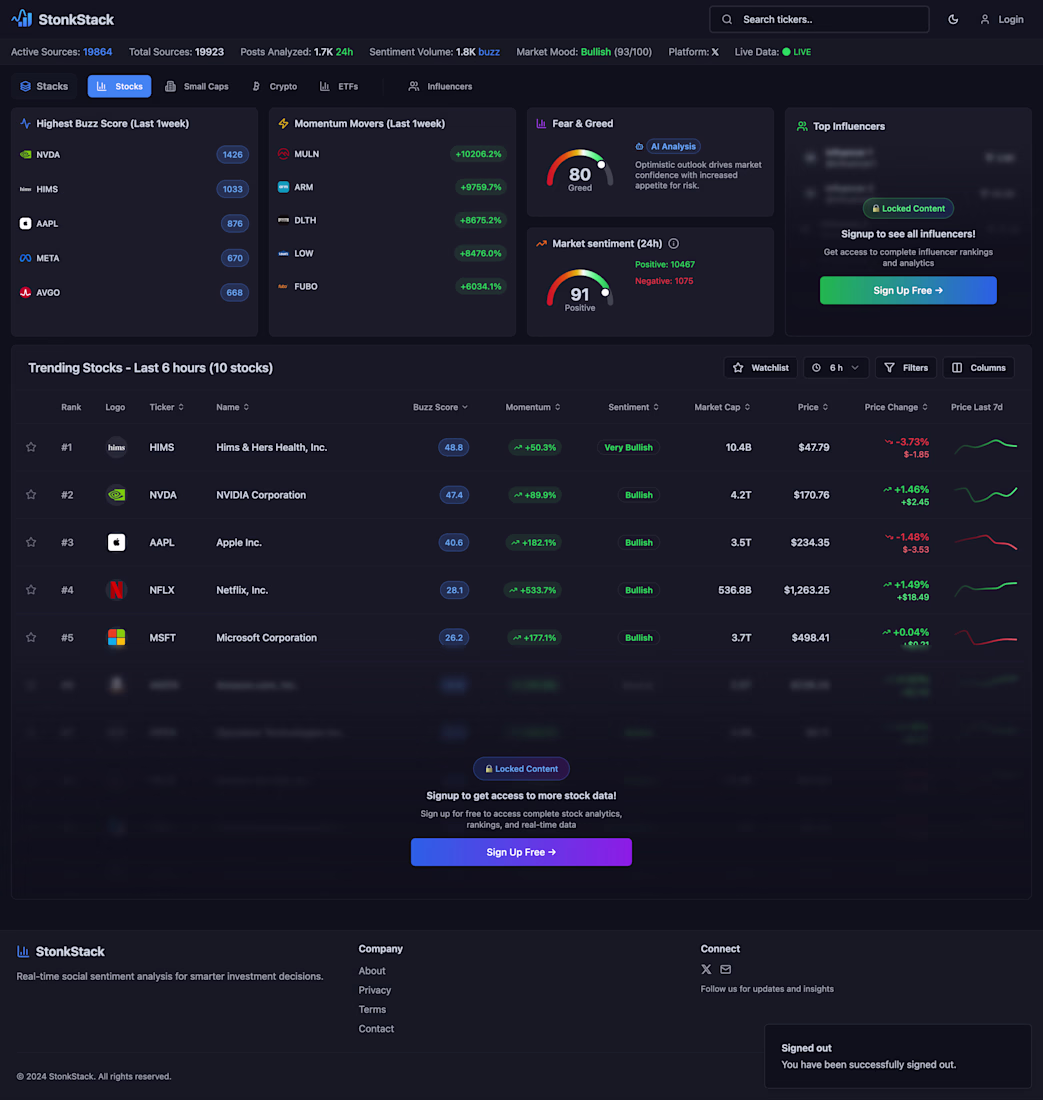
Task: Click MULN logo in Momentum Movers
Action: 283,154
